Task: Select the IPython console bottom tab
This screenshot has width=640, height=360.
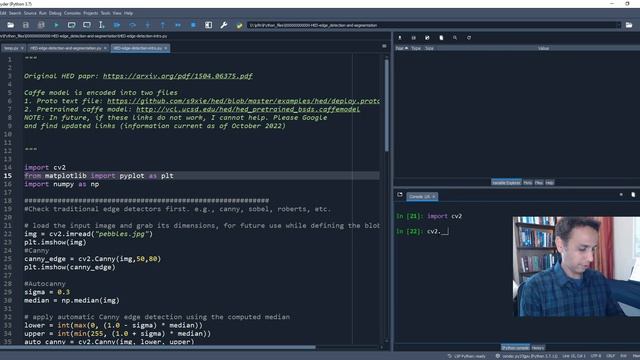Action: point(516,348)
